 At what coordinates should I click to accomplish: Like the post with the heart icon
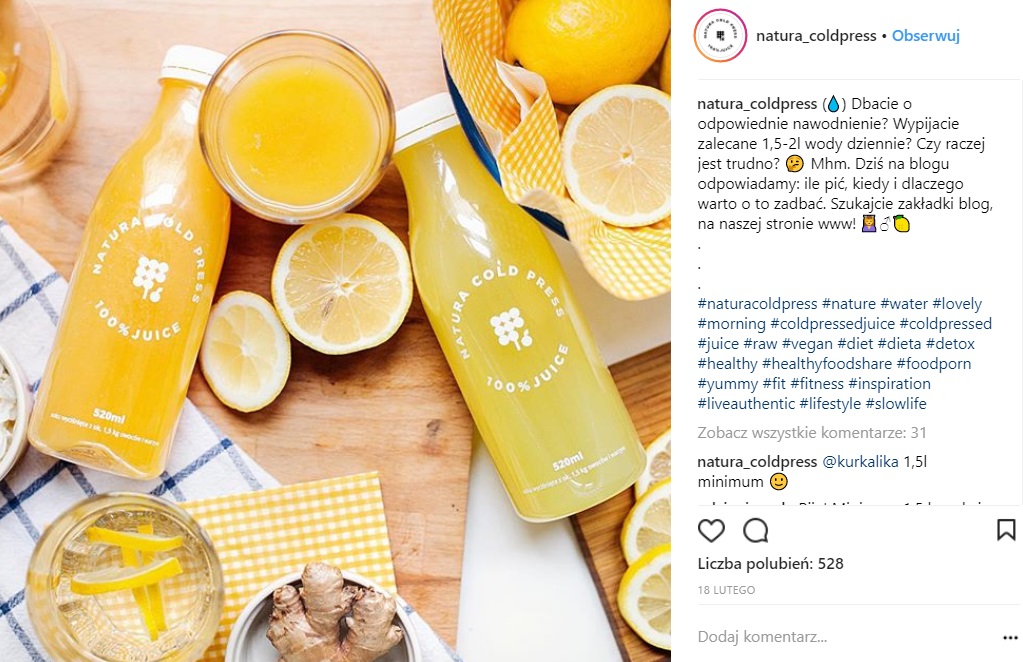tap(711, 531)
